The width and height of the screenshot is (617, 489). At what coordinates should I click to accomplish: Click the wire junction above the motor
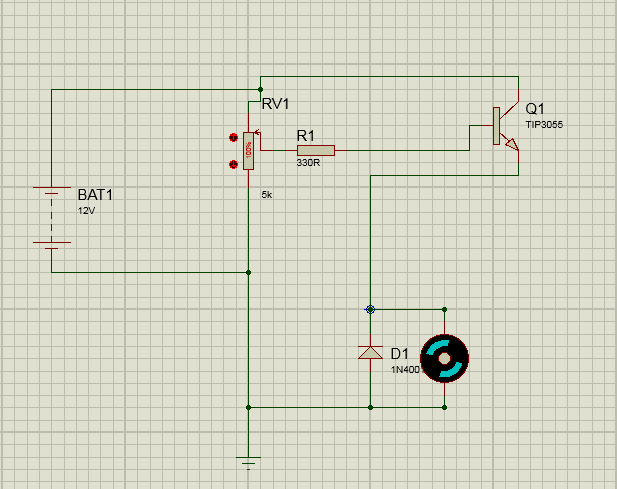point(444,310)
